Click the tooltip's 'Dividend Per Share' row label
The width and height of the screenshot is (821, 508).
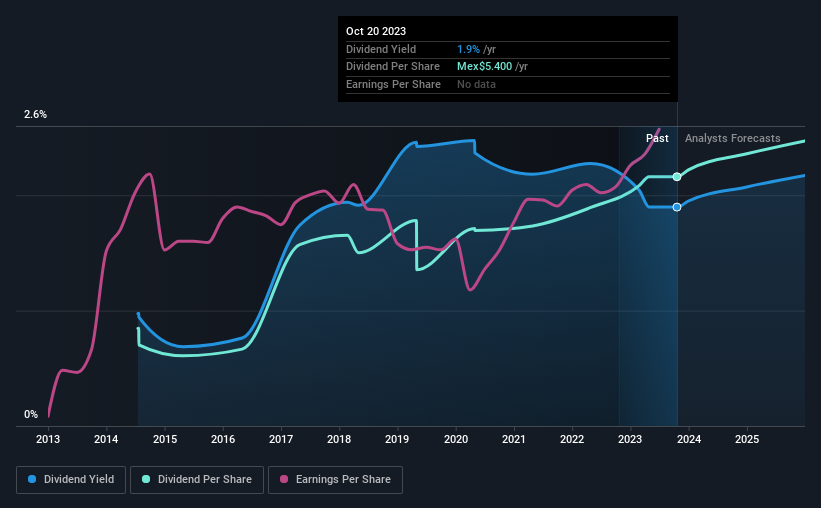pos(393,67)
